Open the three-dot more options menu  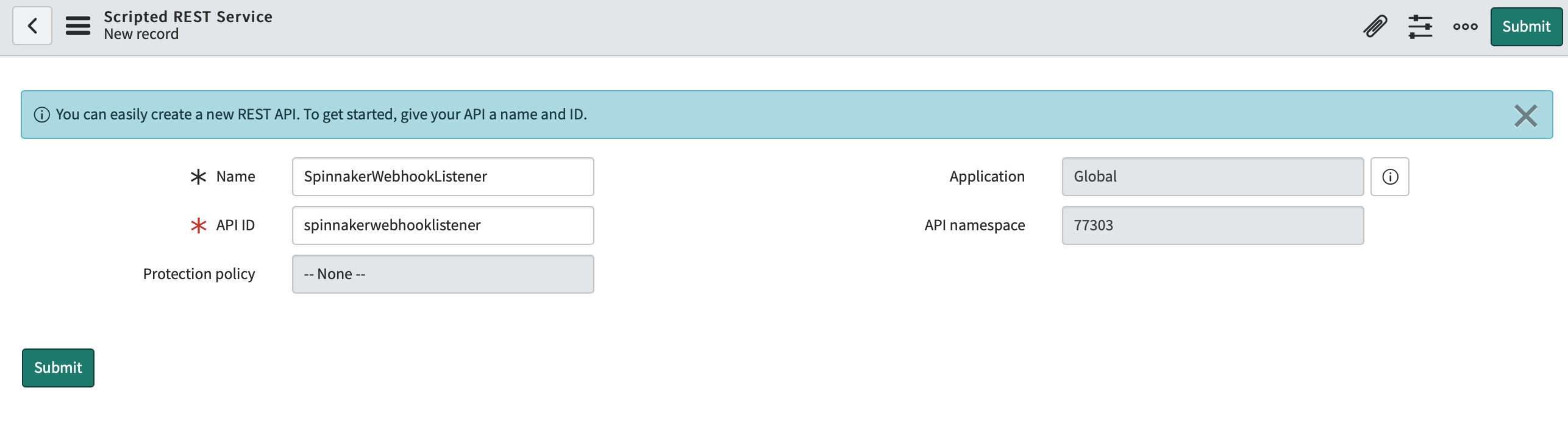(1465, 27)
